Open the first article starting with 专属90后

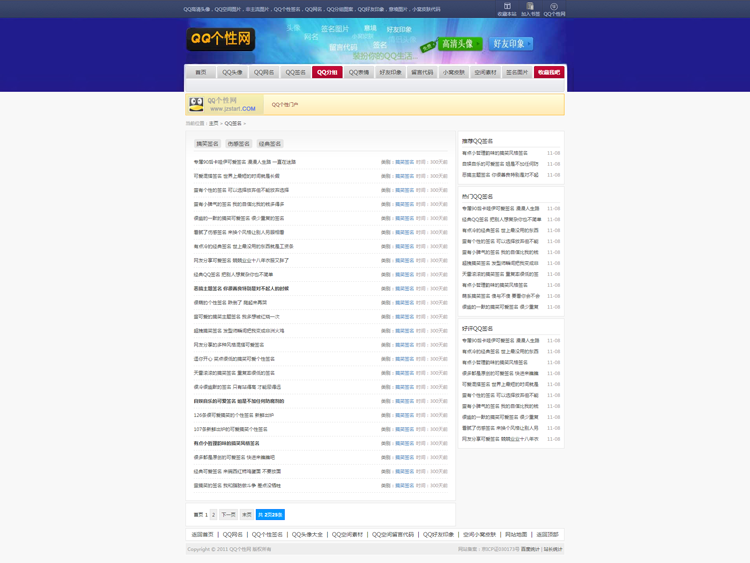click(x=244, y=162)
